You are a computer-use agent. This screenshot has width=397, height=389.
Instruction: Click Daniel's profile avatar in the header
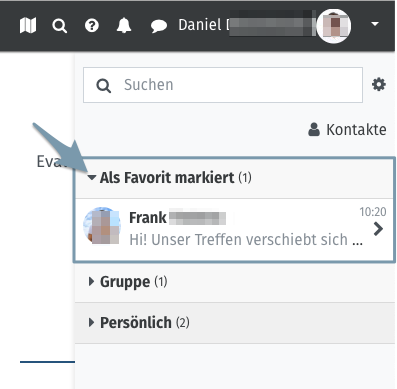334,26
